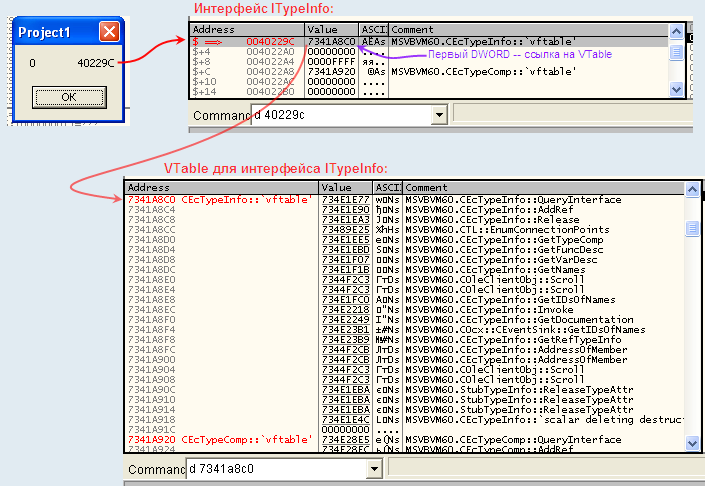Select the highlighted 0040229C stack row
This screenshot has width=705, height=486.
point(270,42)
